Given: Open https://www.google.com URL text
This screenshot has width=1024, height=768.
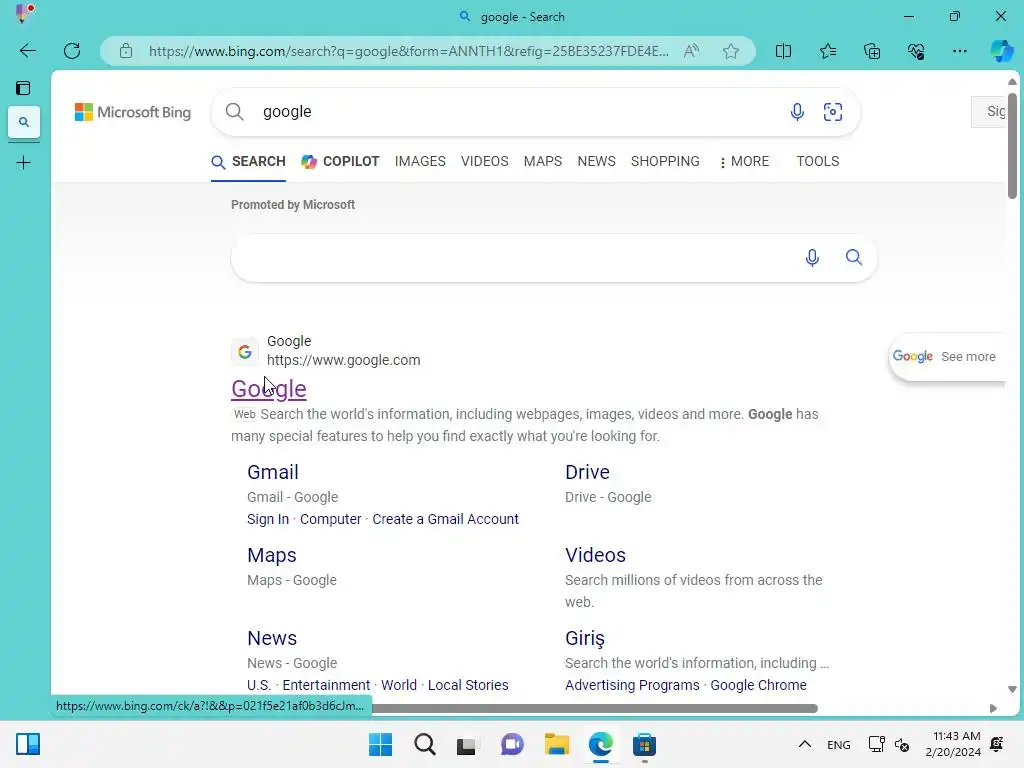Looking at the screenshot, I should [x=344, y=360].
